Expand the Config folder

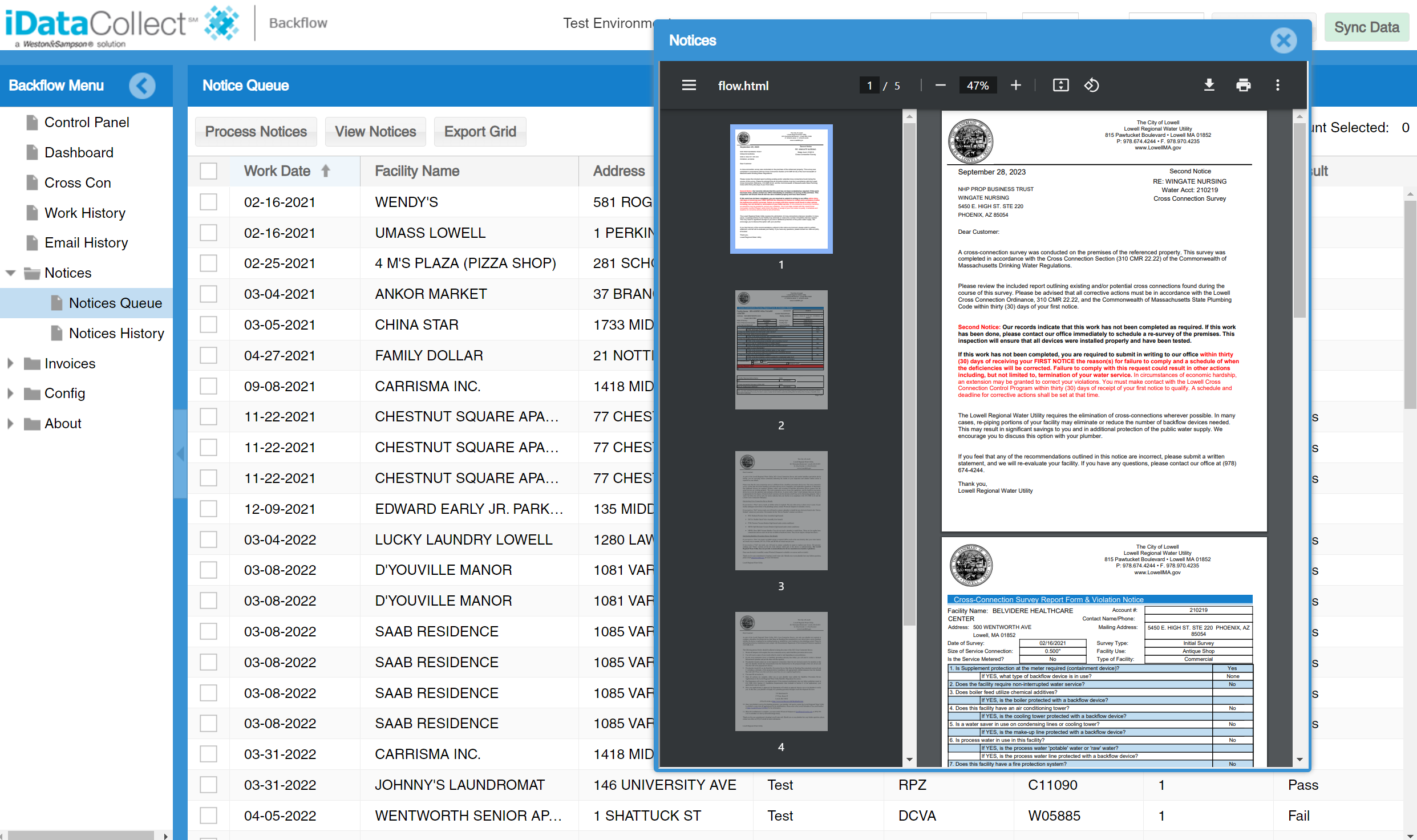(10, 393)
